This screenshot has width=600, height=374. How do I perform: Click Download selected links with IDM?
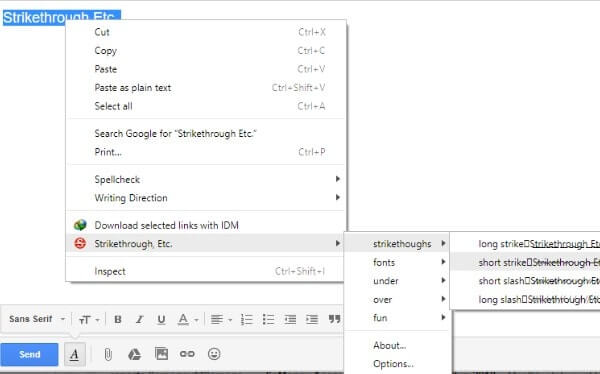206,225
